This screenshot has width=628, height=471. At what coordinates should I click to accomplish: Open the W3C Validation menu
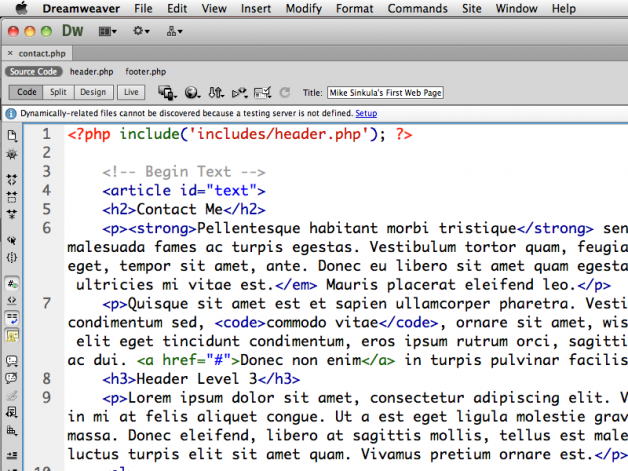240,93
